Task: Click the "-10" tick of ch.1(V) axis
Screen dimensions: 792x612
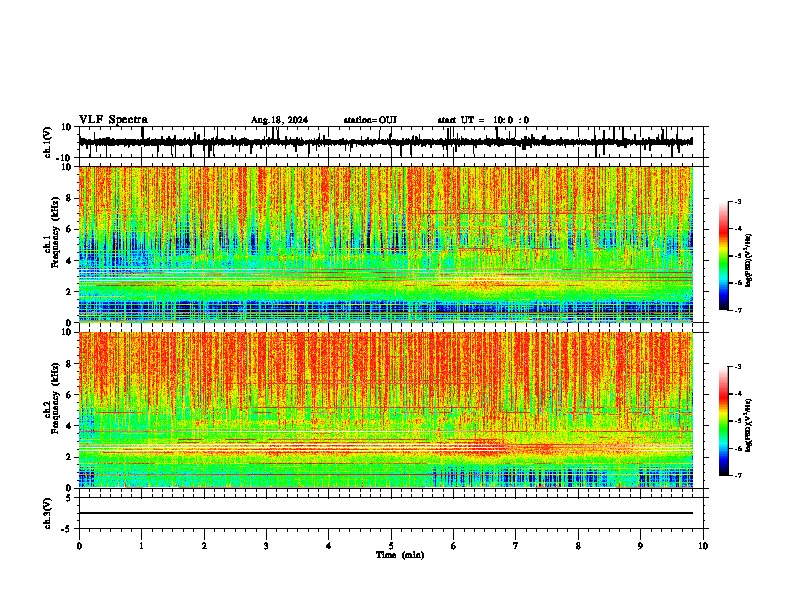Action: (65, 157)
